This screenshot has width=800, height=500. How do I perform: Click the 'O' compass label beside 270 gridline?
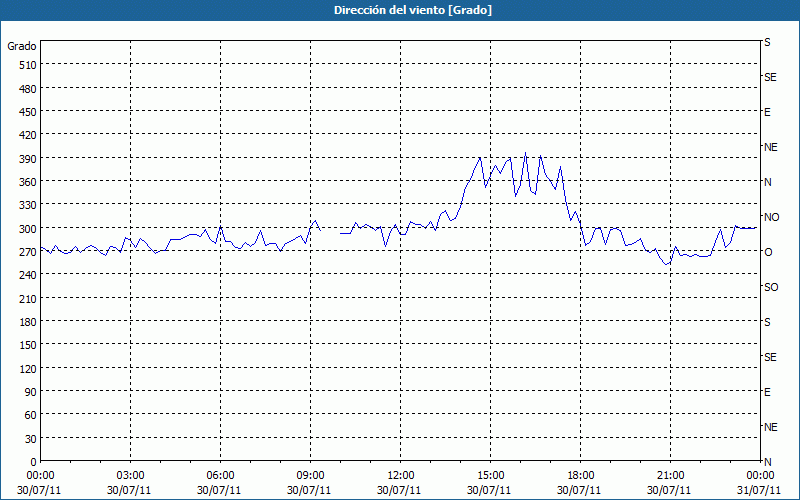coord(768,252)
